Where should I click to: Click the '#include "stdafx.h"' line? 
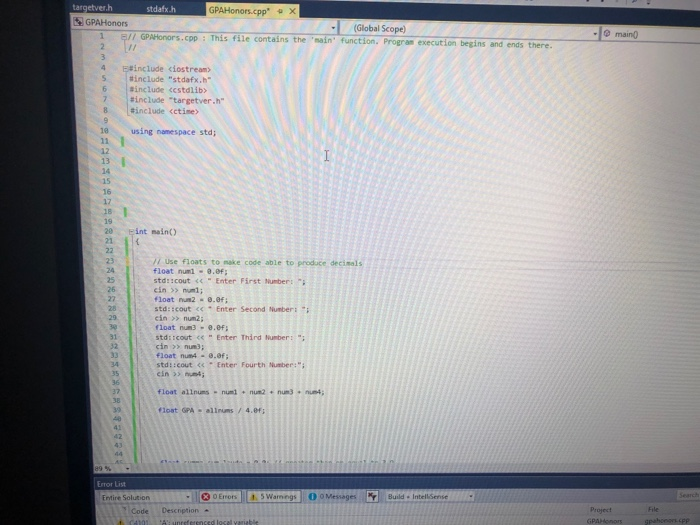(x=170, y=79)
